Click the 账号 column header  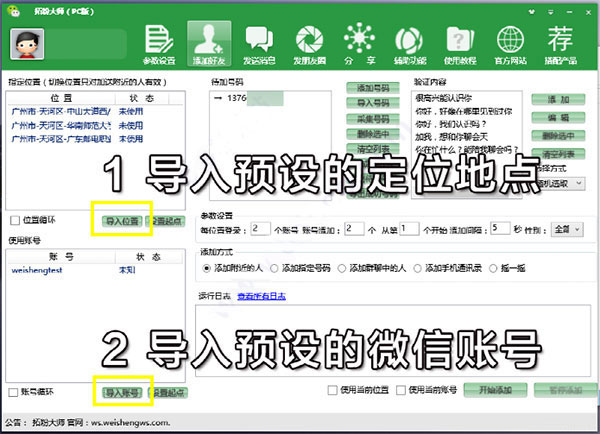61,257
